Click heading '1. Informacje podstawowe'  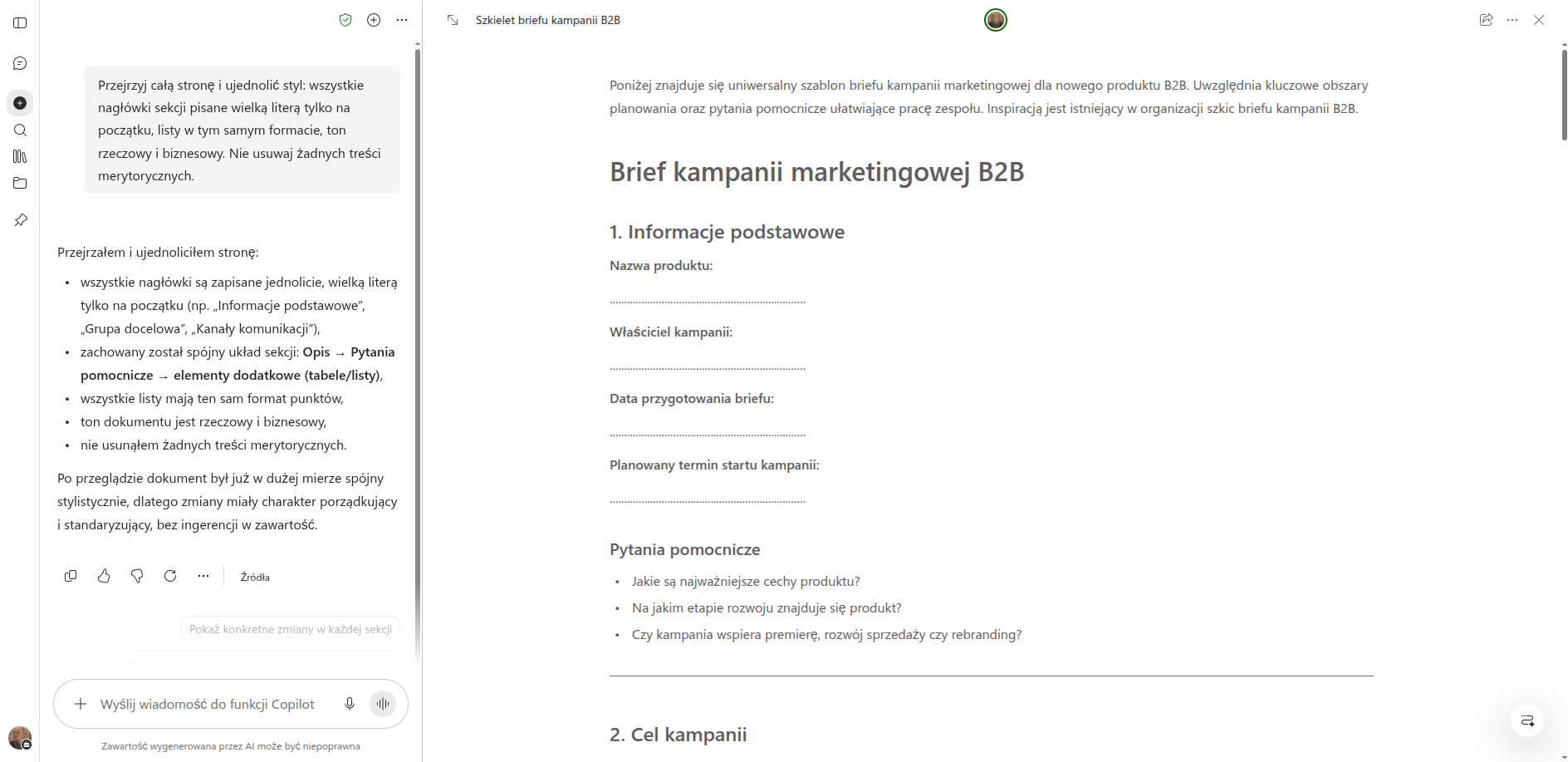coord(727,232)
